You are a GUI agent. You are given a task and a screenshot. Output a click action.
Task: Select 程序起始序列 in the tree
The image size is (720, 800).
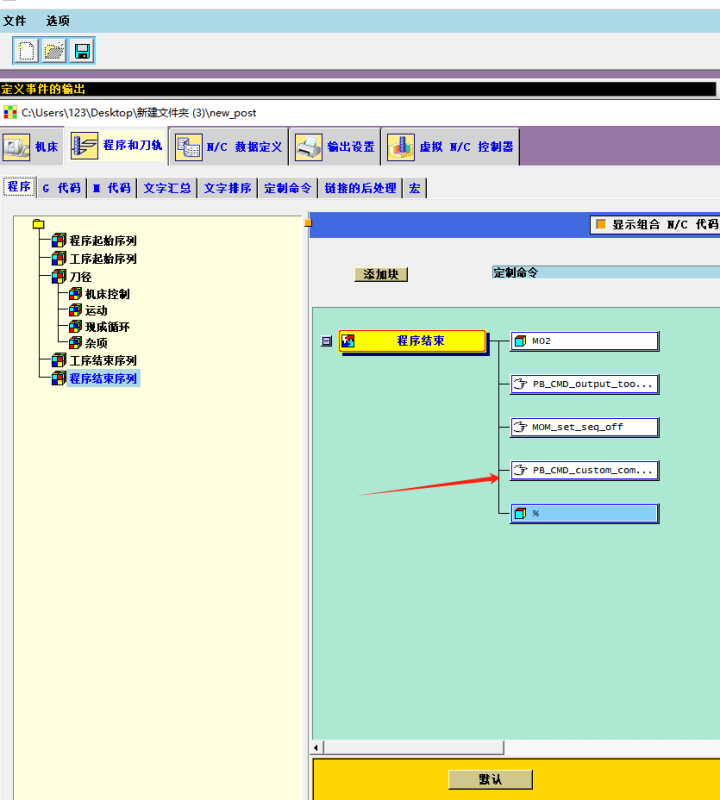coord(102,241)
